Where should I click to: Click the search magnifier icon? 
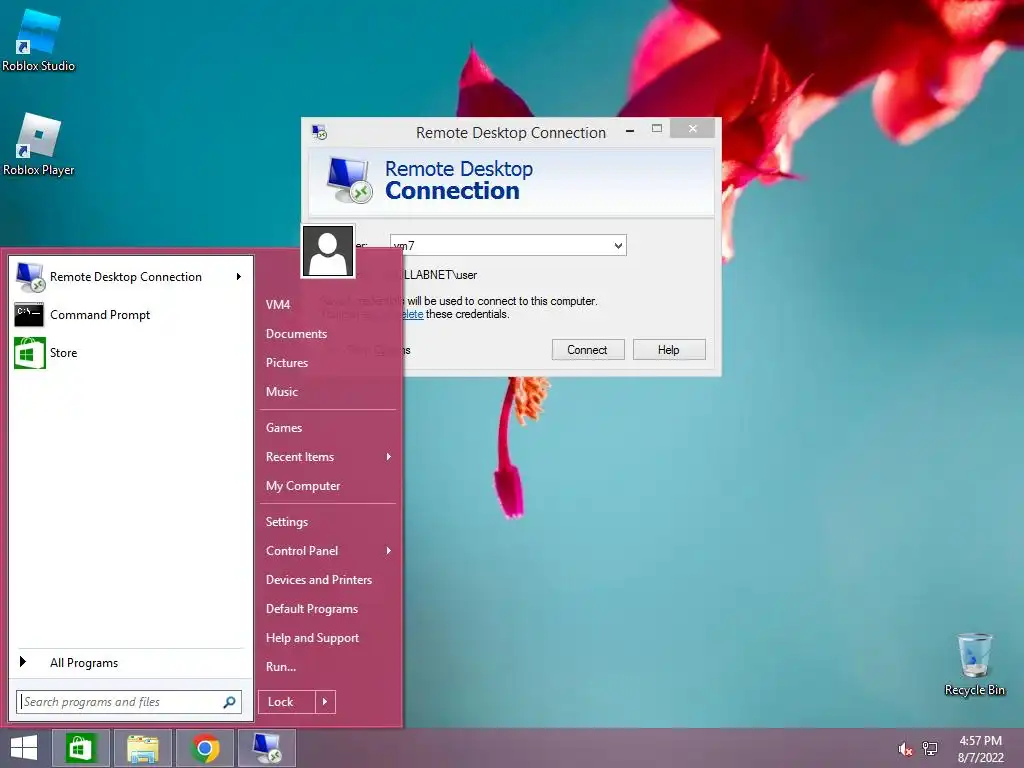[229, 702]
